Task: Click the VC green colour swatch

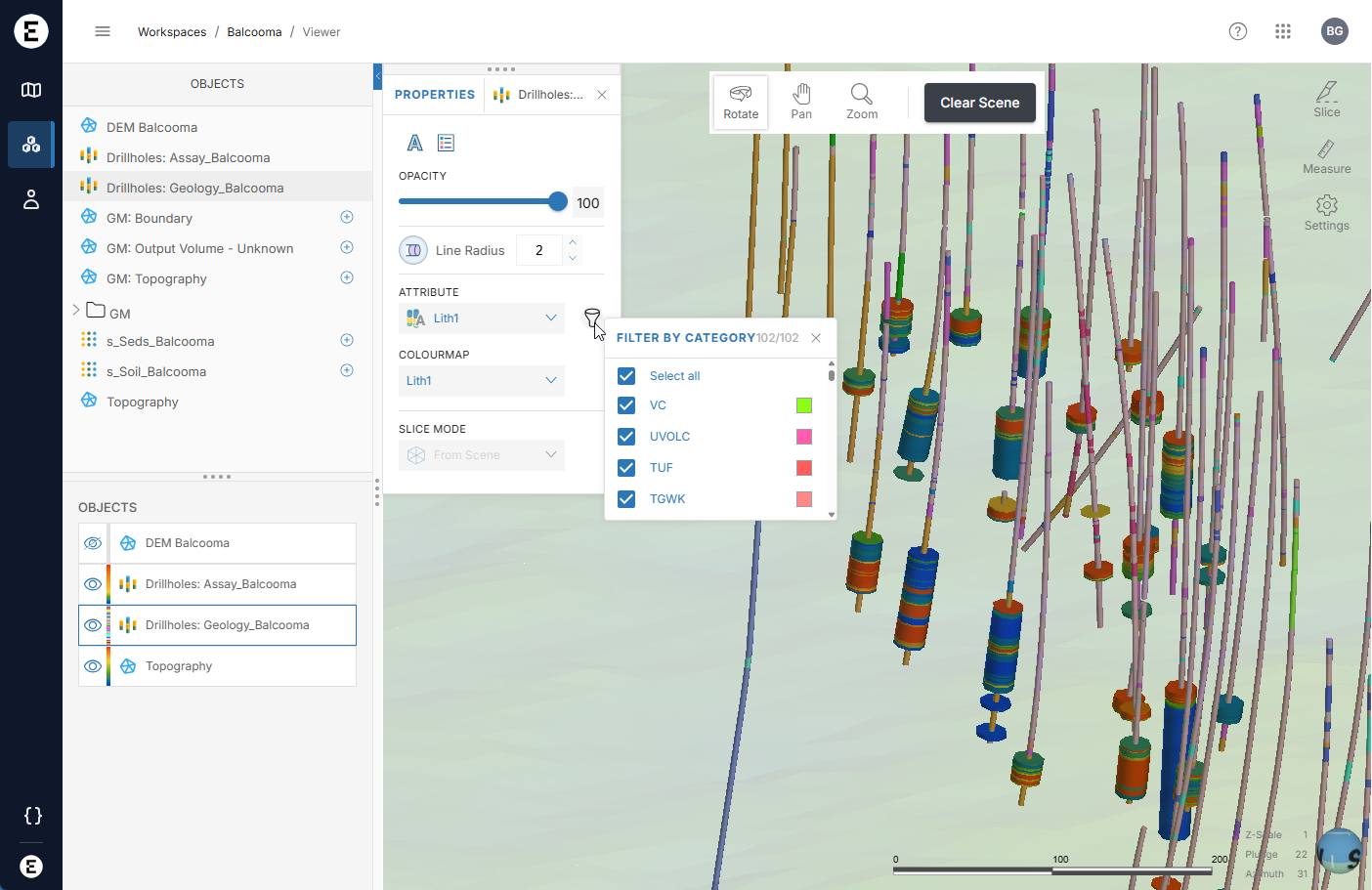Action: point(804,405)
